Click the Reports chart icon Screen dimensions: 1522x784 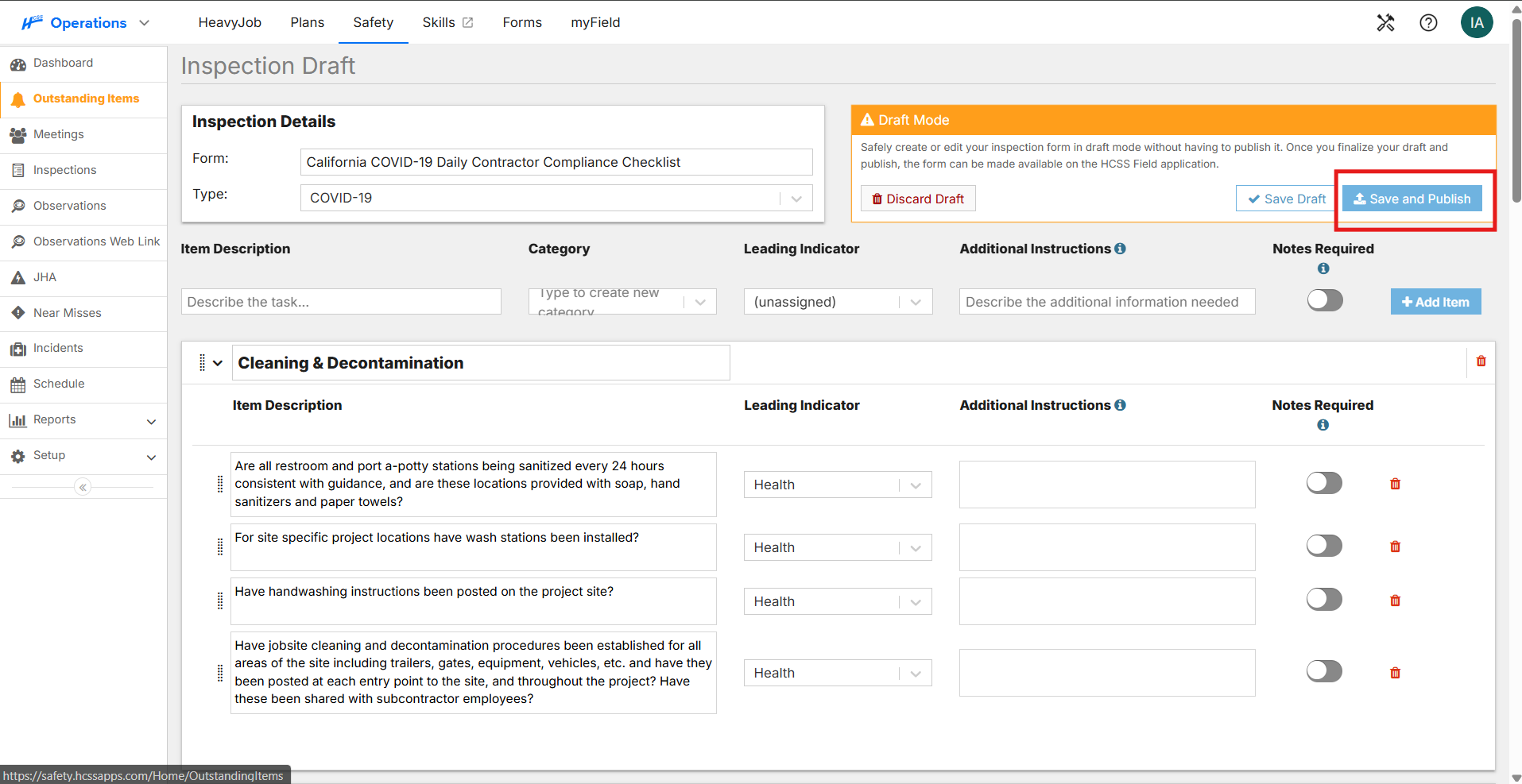click(x=17, y=420)
